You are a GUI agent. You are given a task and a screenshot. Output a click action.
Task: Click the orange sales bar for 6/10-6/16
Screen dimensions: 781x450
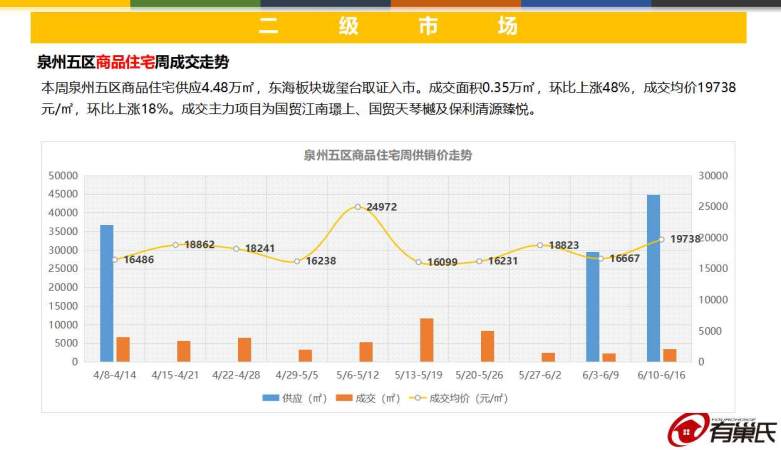(x=670, y=355)
